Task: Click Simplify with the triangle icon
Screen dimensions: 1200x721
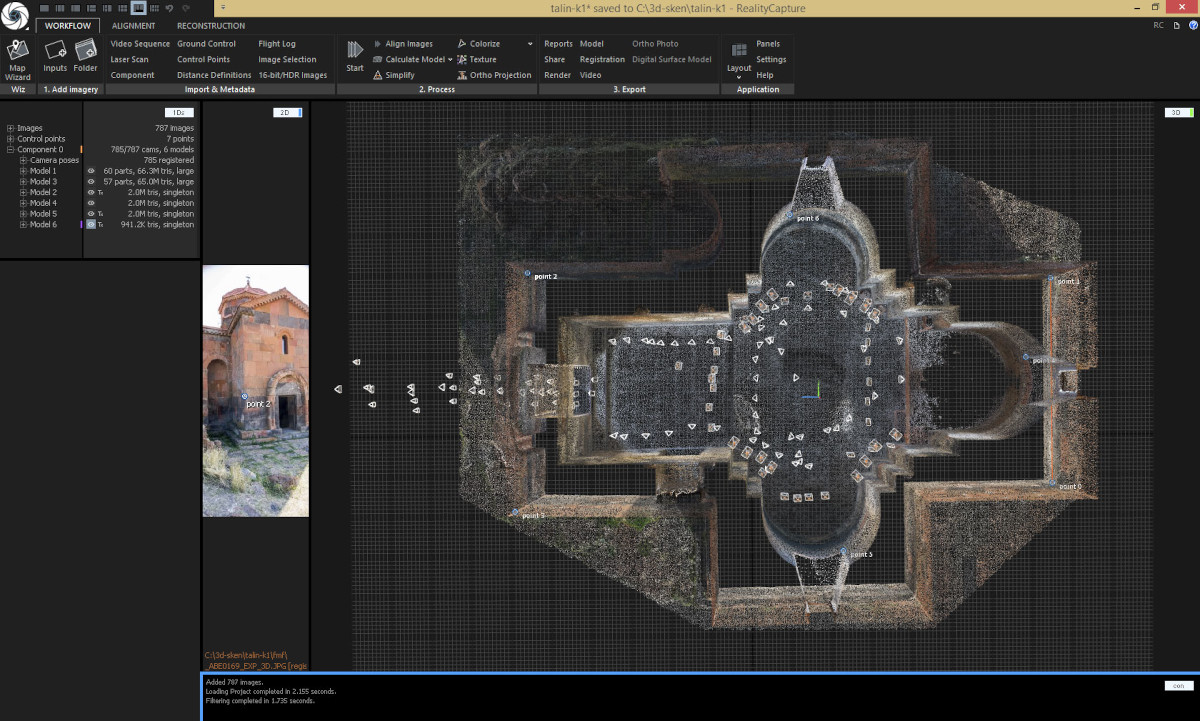Action: click(393, 75)
